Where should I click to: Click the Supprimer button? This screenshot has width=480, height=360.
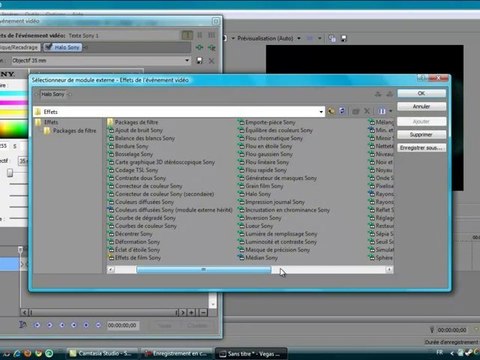[421, 134]
